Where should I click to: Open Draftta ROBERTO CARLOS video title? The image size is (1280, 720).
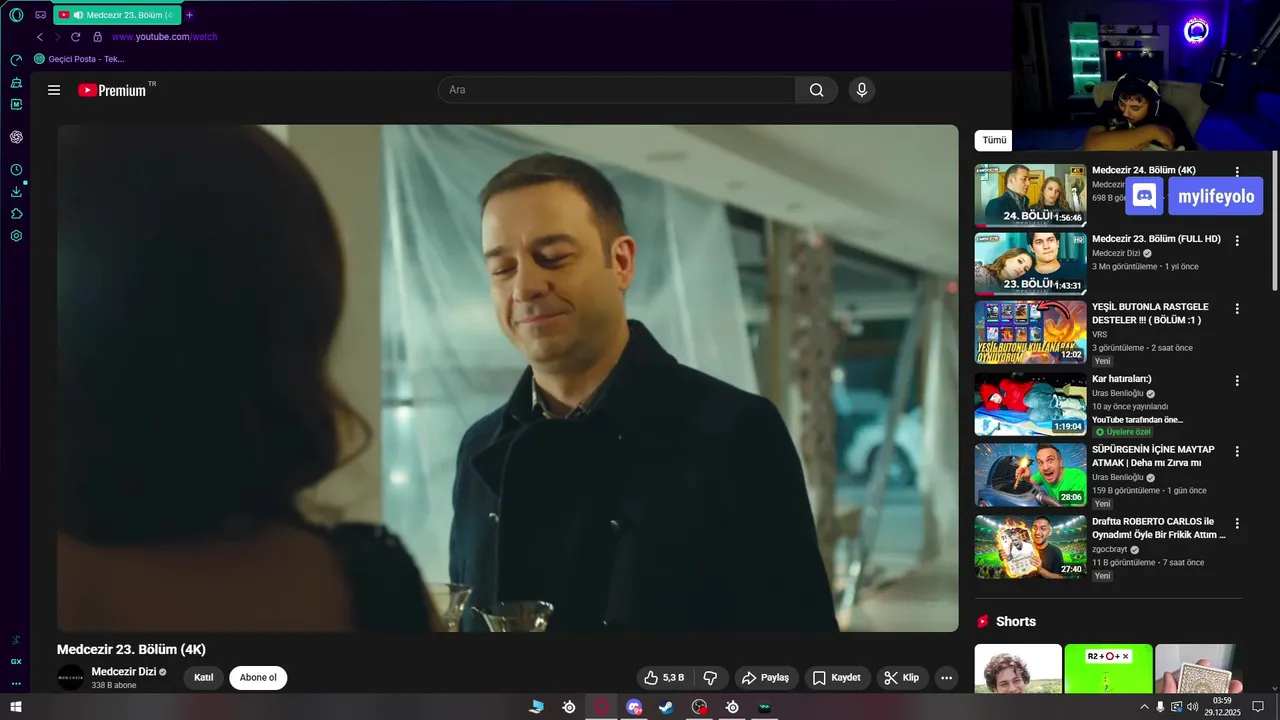click(1158, 528)
